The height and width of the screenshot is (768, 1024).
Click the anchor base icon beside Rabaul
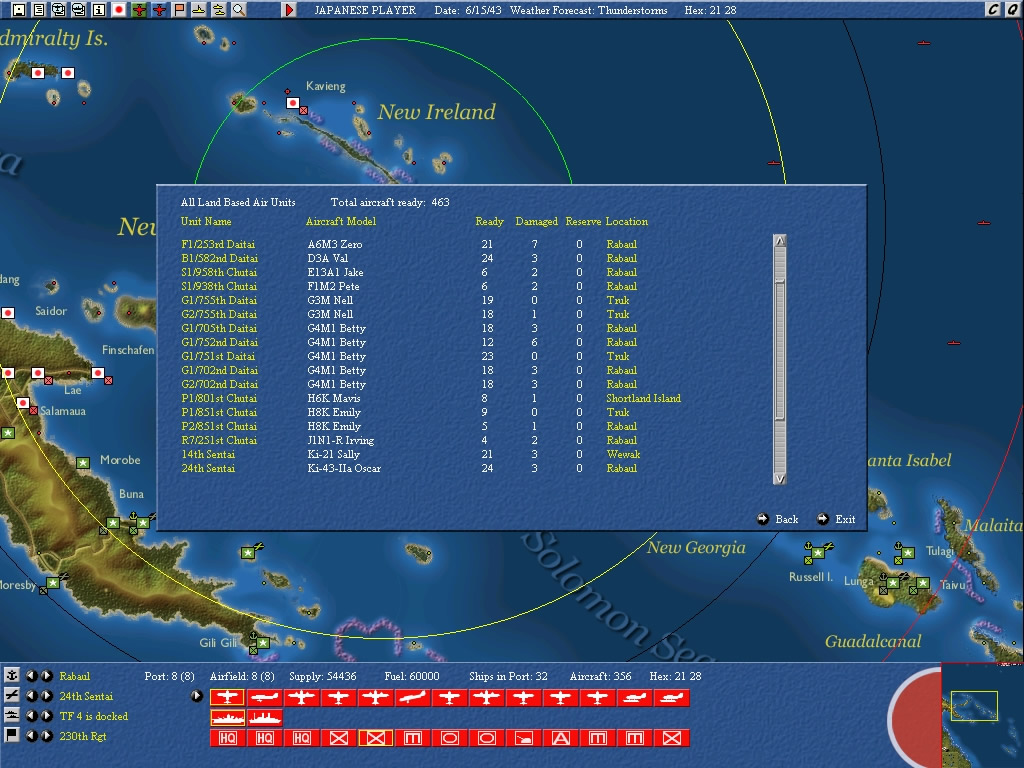point(12,675)
